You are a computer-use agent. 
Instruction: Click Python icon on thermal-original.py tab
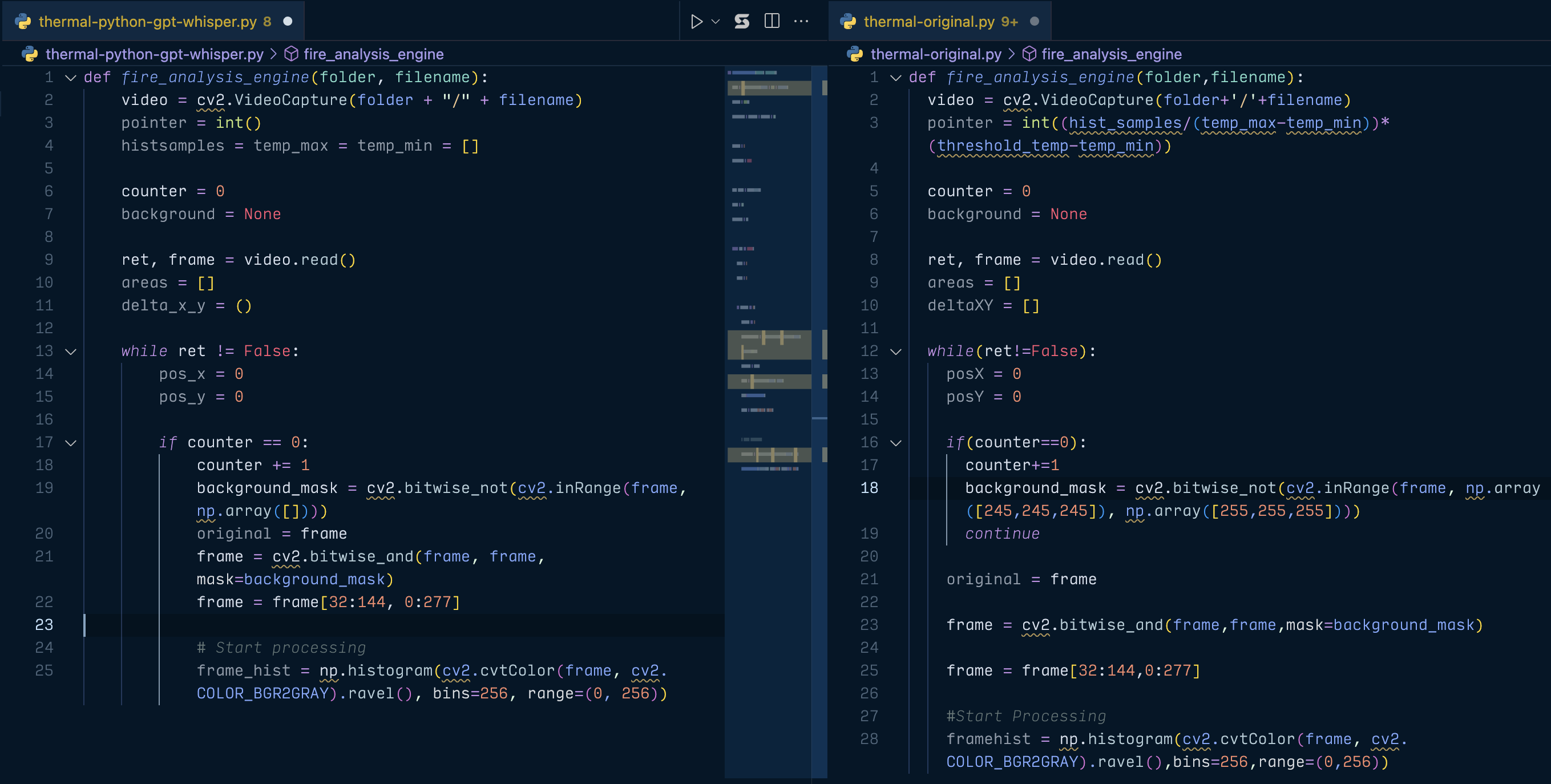coord(848,22)
